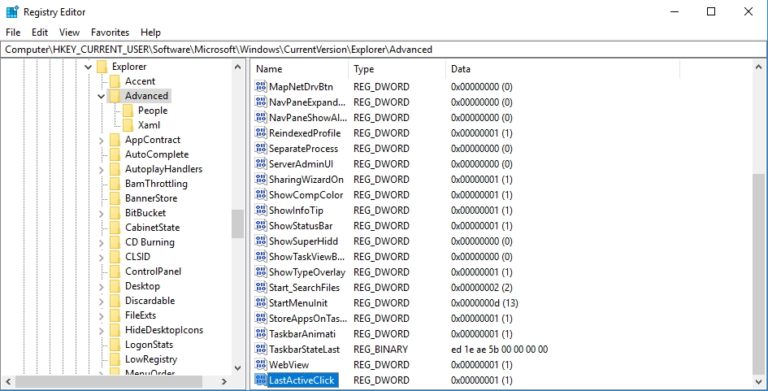Image resolution: width=768 pixels, height=391 pixels.
Task: Click the ServerAdminUI value icon
Action: (x=261, y=164)
